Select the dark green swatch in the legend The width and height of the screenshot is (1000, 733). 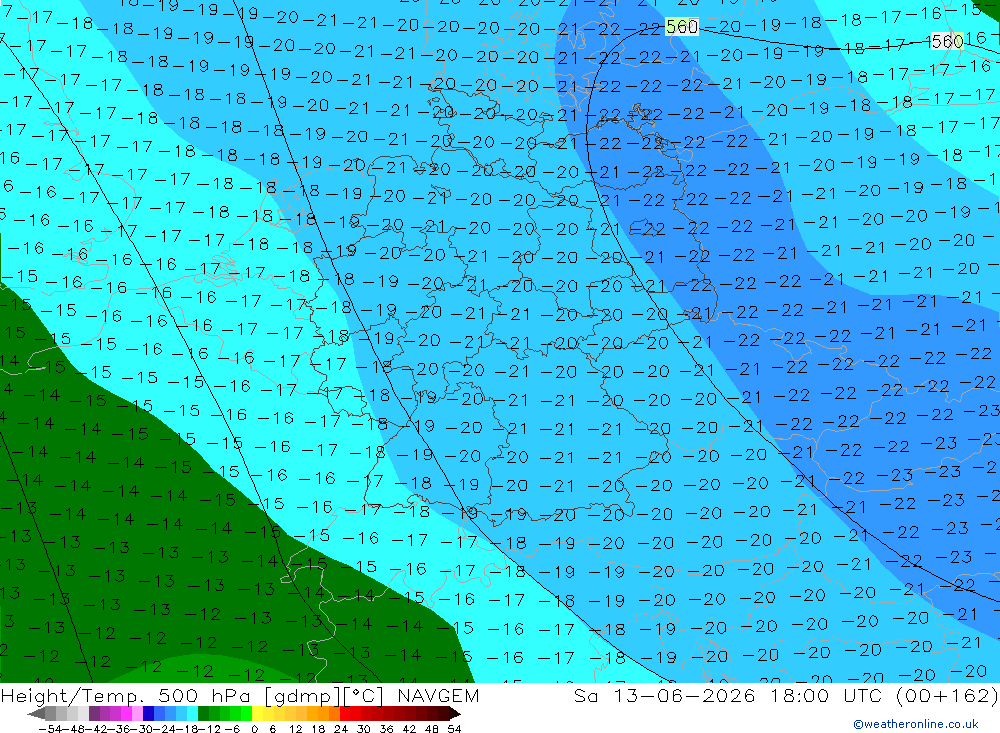click(203, 714)
